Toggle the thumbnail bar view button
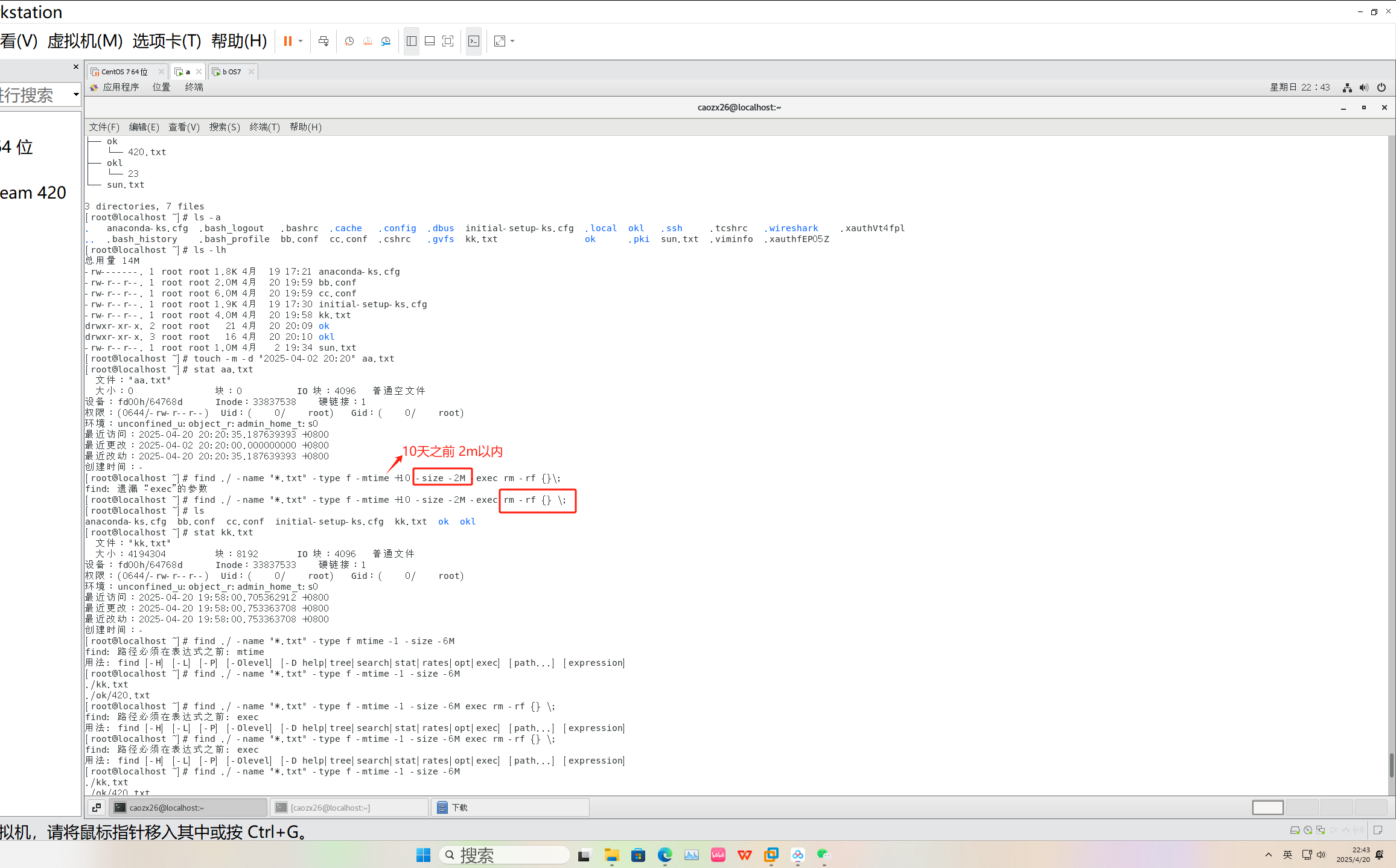This screenshot has height=868, width=1396. coord(430,41)
